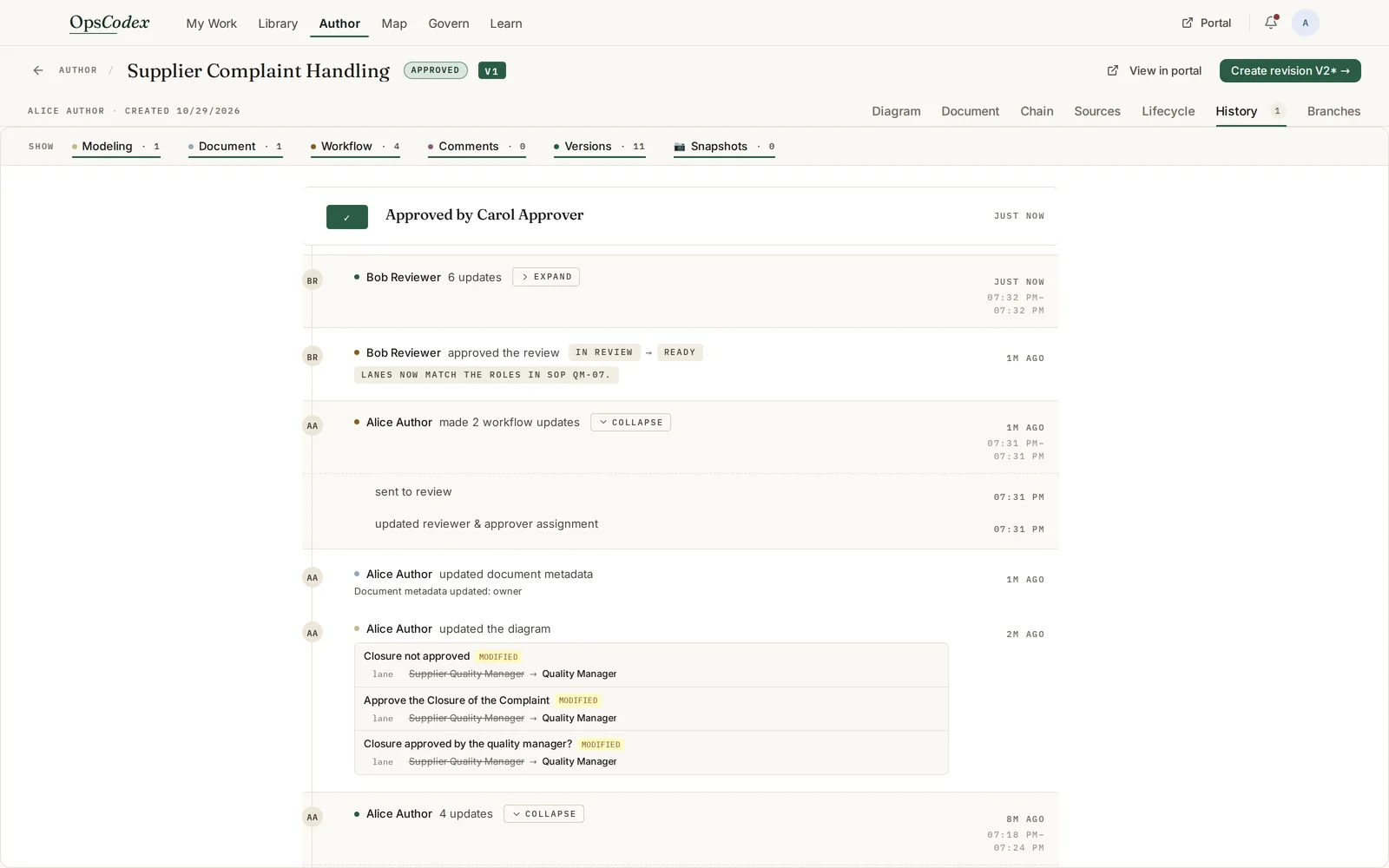Click 'sent to review' entry

click(413, 491)
